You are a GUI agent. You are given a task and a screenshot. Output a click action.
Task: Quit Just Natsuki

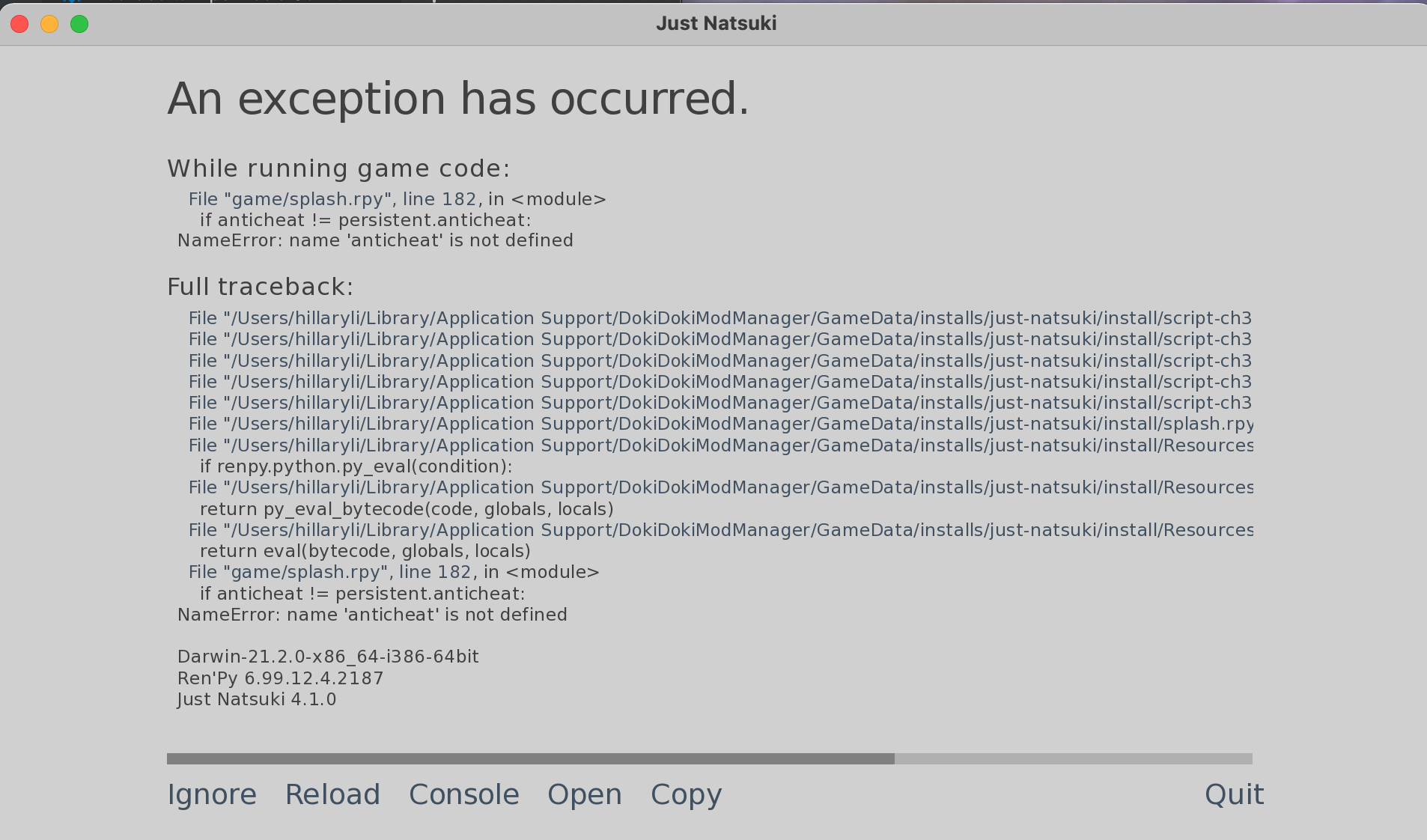(1234, 794)
